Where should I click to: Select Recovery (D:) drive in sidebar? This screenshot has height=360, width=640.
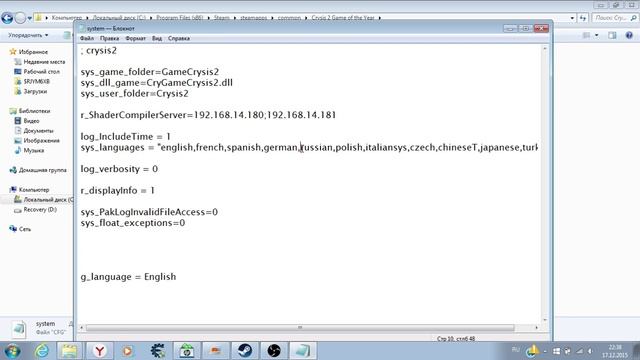click(x=40, y=209)
